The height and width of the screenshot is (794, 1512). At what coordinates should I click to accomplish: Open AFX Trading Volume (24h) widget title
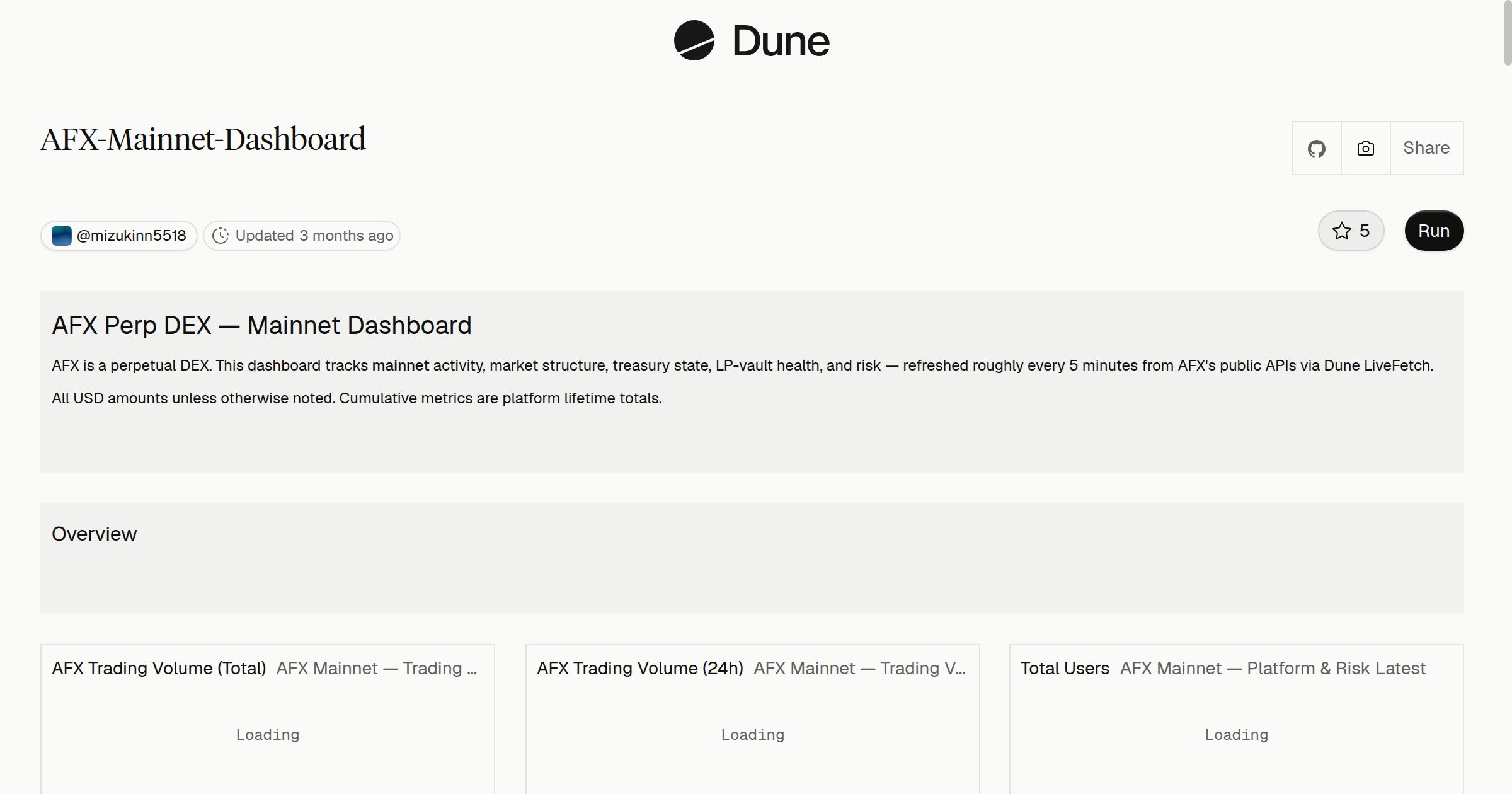640,668
